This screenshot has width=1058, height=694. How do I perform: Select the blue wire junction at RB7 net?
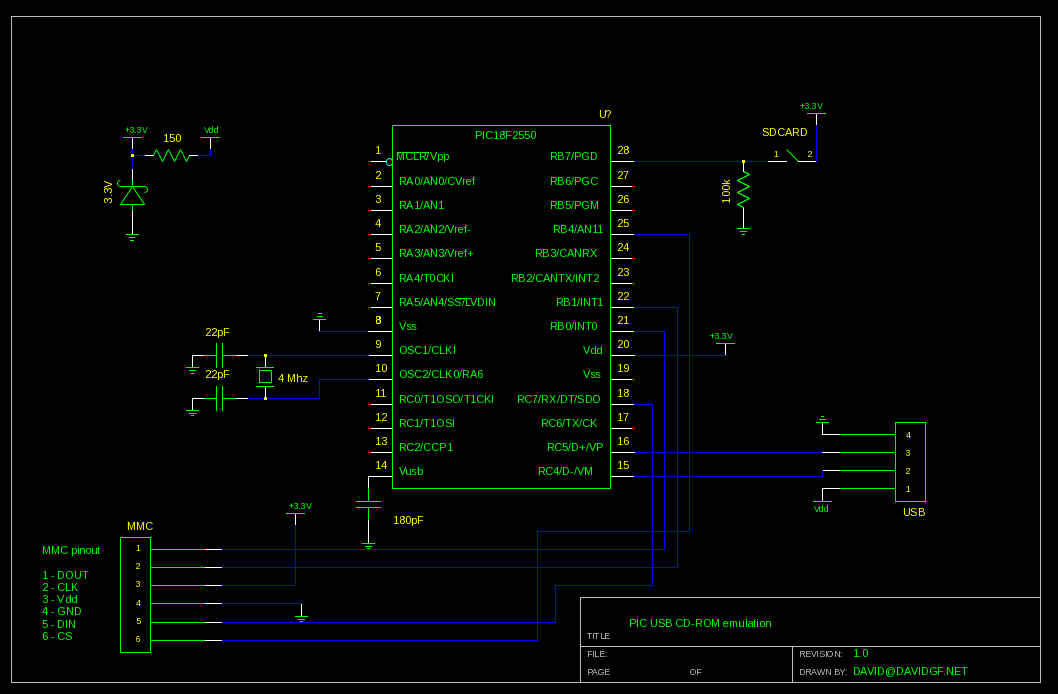click(x=744, y=162)
